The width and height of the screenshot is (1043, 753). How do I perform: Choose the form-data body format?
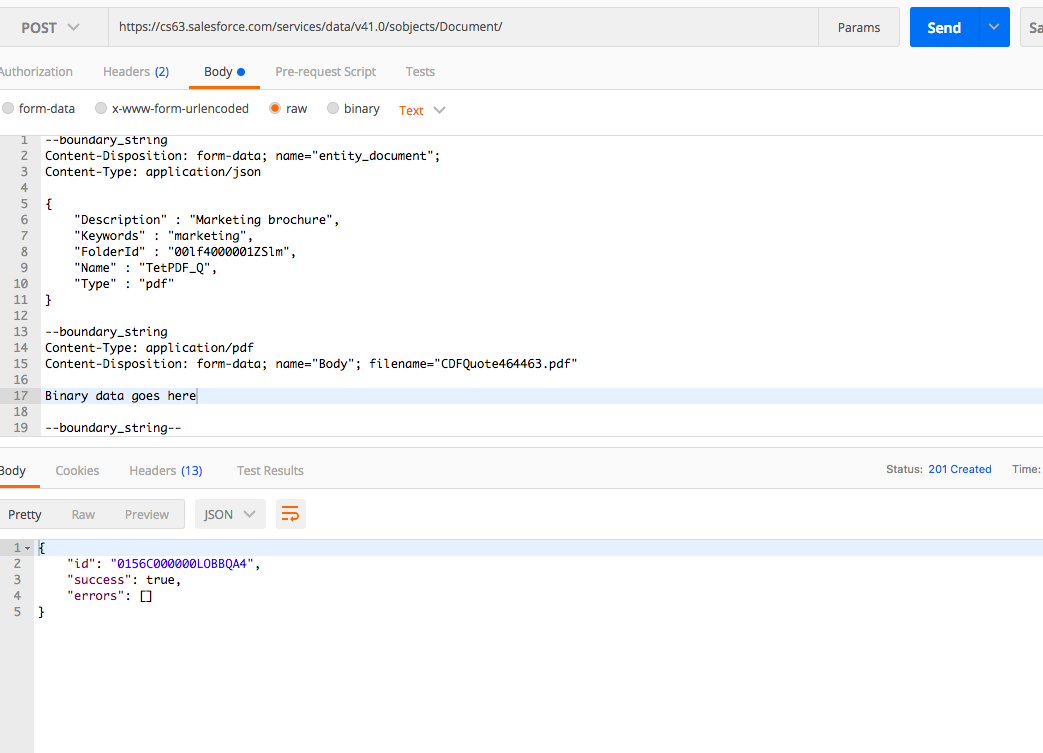[8, 108]
